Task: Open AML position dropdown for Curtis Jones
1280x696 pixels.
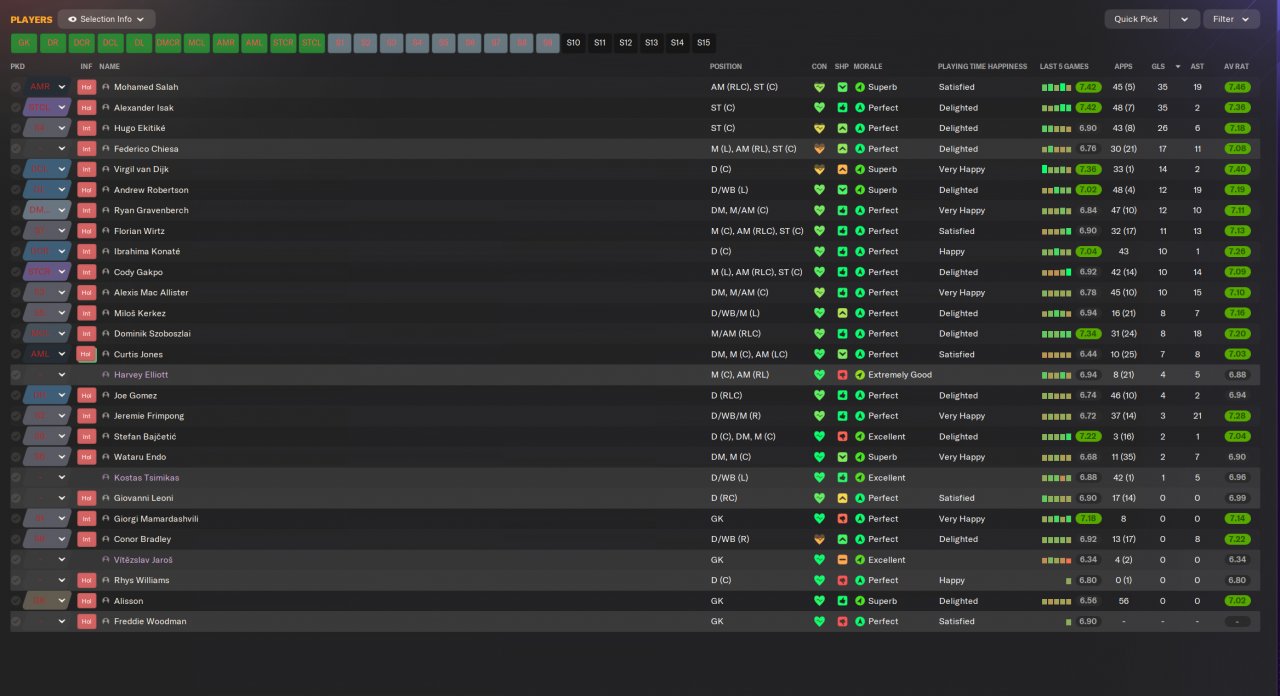Action: 47,354
